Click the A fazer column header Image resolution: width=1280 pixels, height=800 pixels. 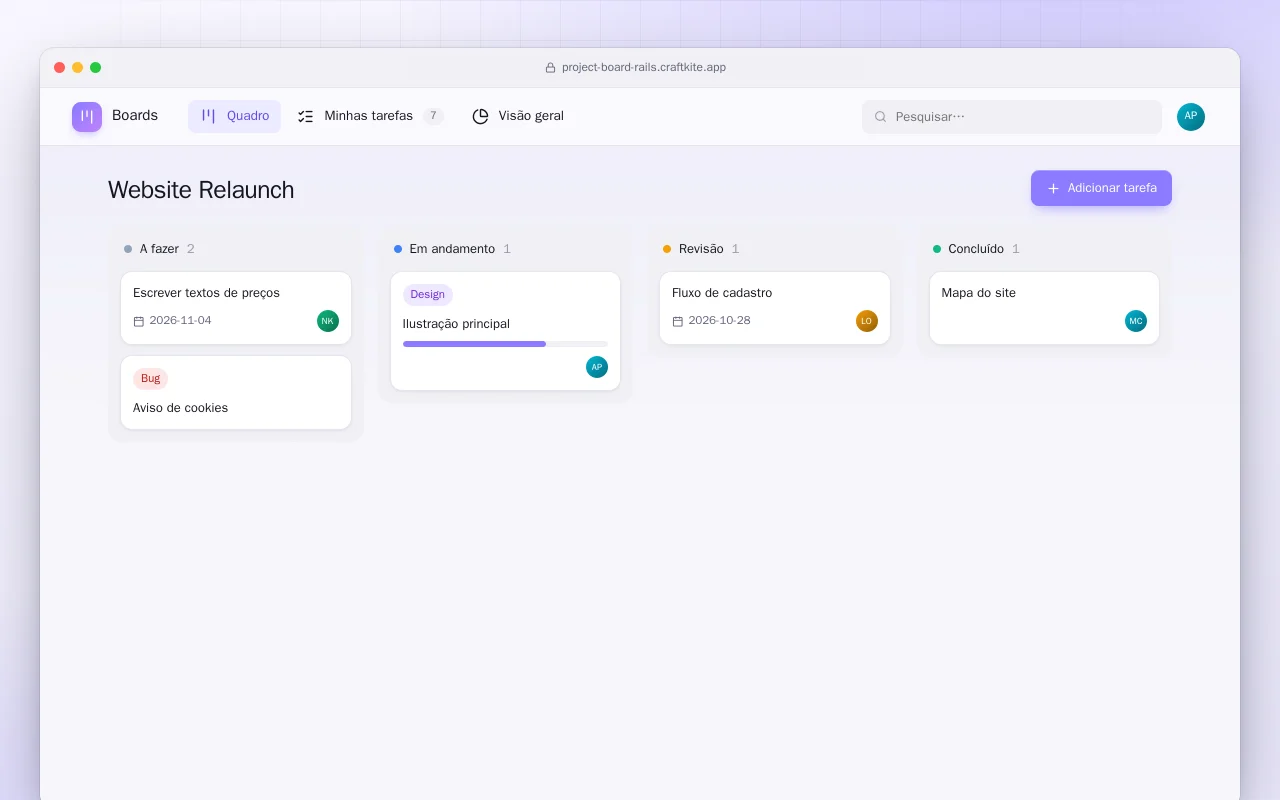159,249
